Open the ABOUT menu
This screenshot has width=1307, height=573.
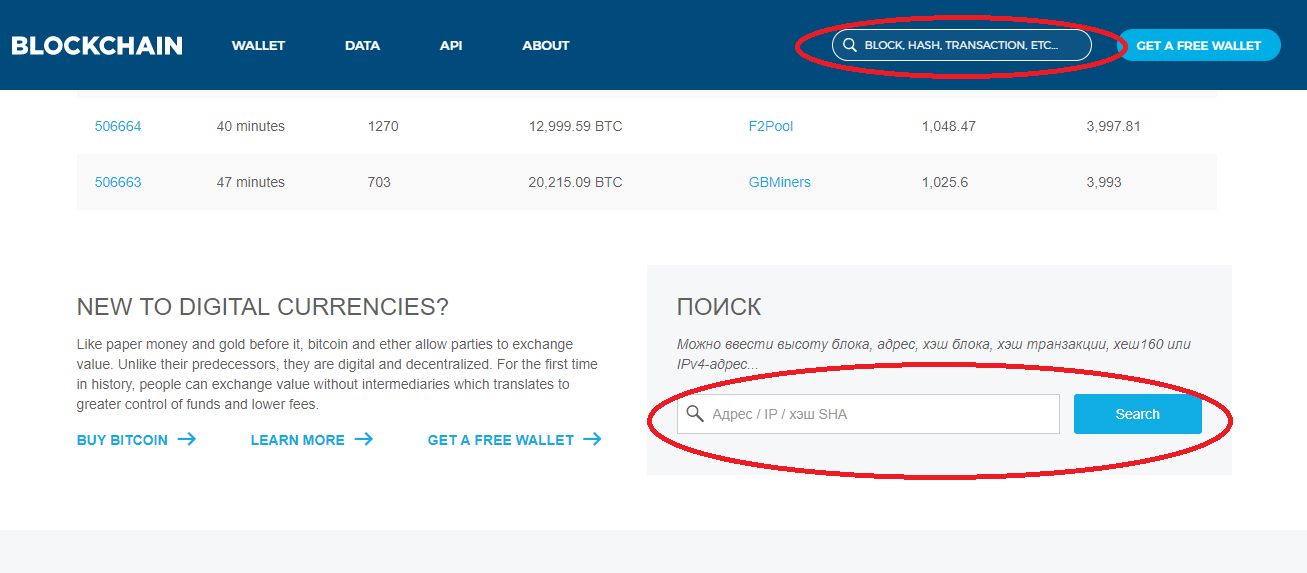click(546, 45)
